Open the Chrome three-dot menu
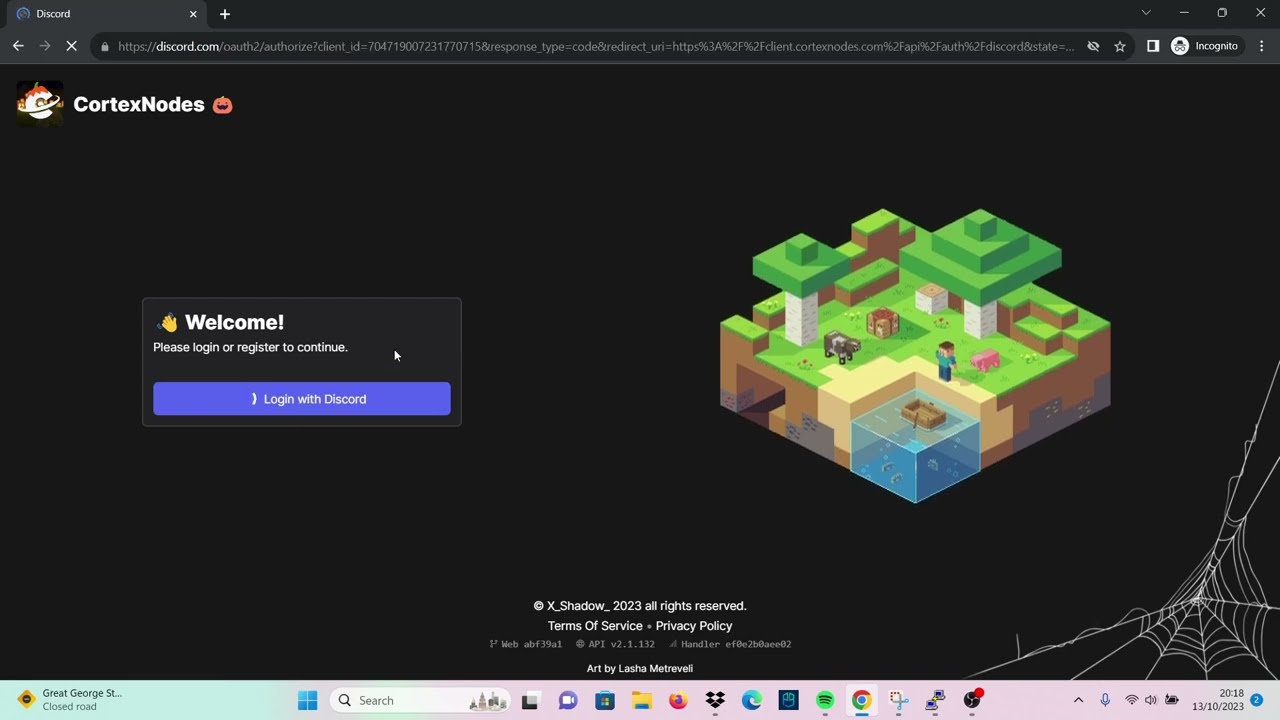 click(x=1262, y=46)
